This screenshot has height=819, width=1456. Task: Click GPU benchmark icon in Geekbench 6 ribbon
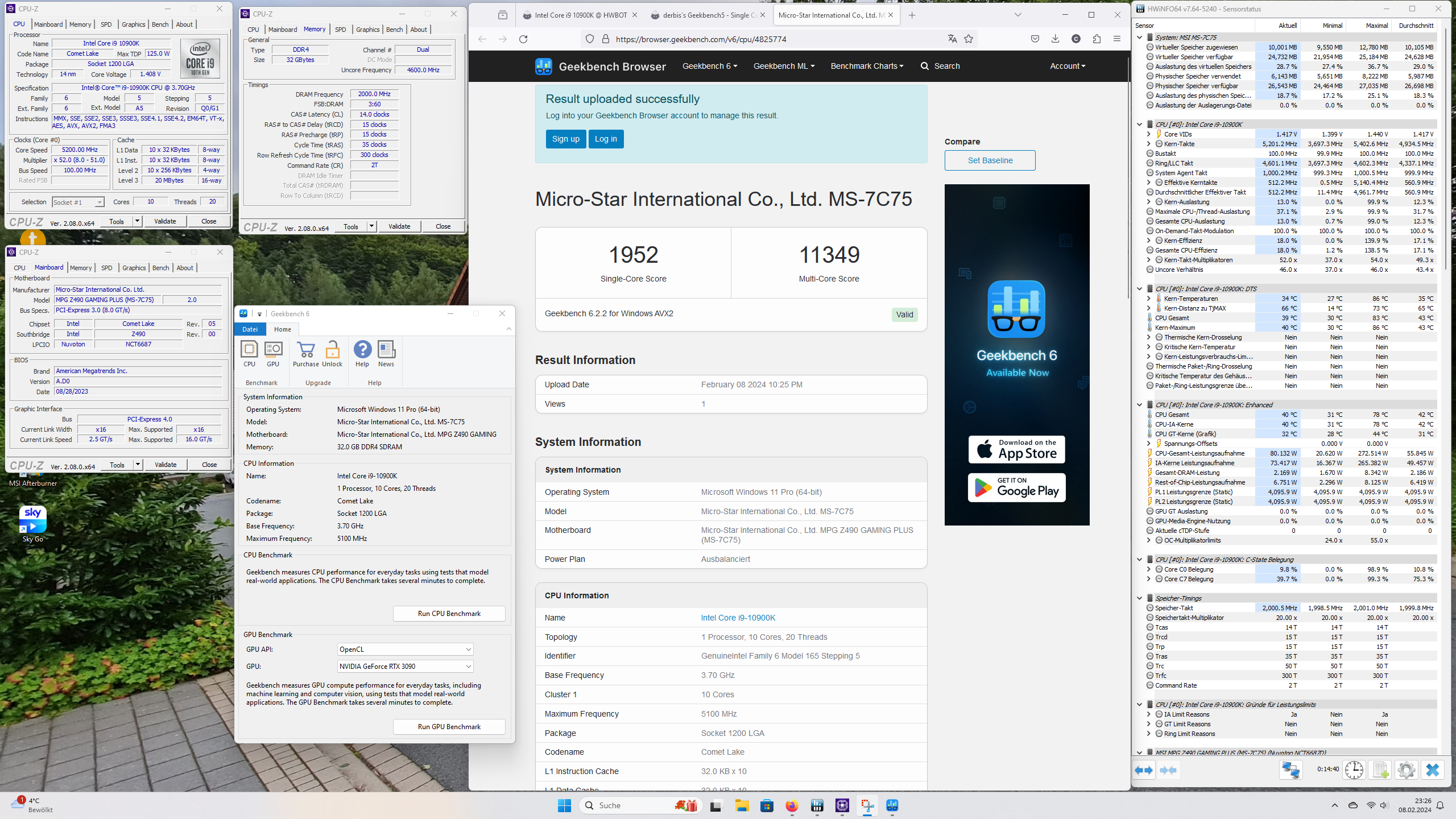[273, 354]
